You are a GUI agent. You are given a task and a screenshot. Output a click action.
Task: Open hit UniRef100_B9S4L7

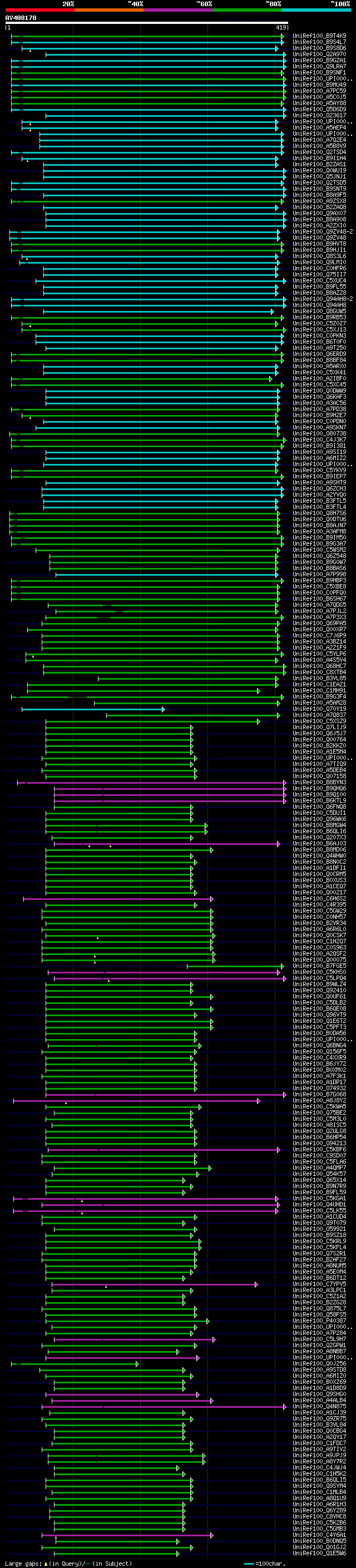coord(319,42)
